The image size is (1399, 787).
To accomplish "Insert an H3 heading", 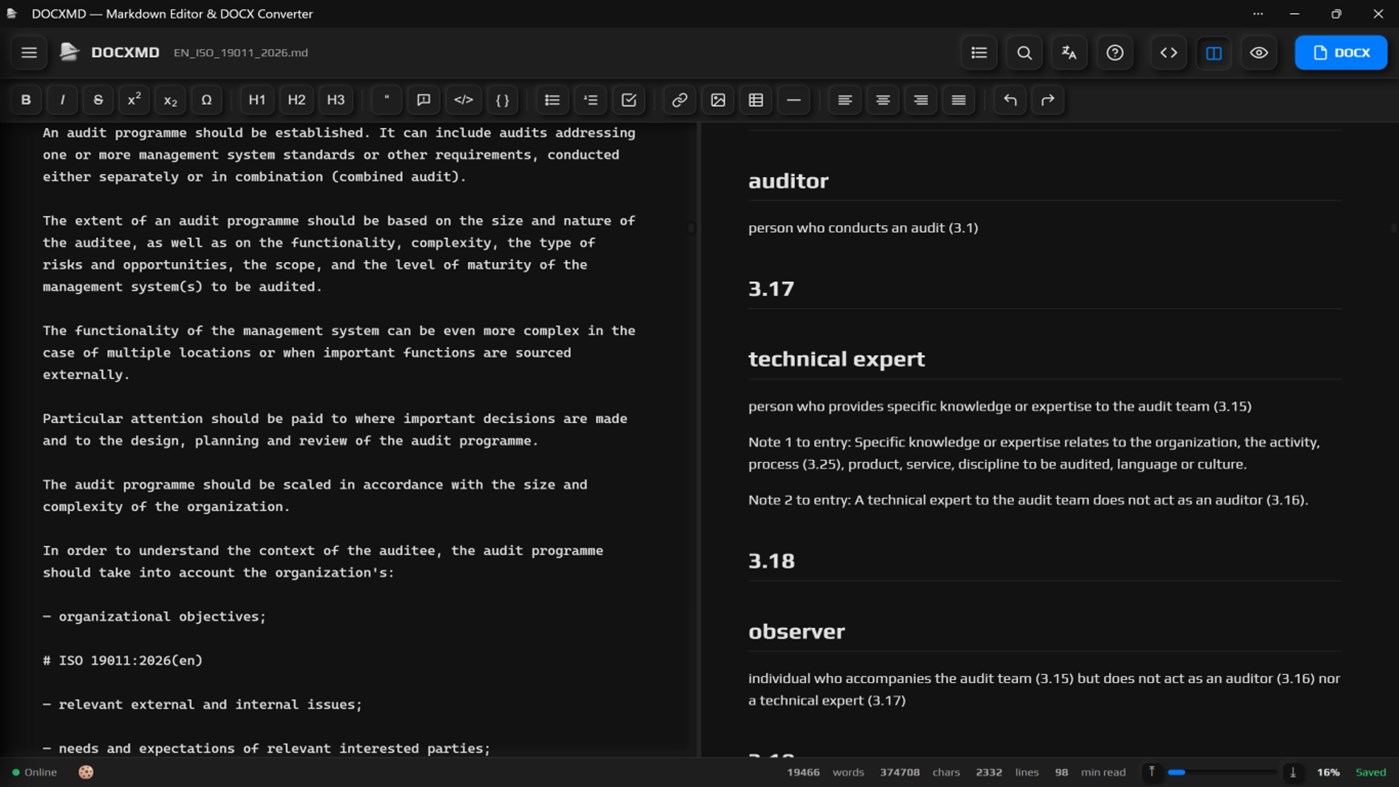I will pyautogui.click(x=336, y=100).
